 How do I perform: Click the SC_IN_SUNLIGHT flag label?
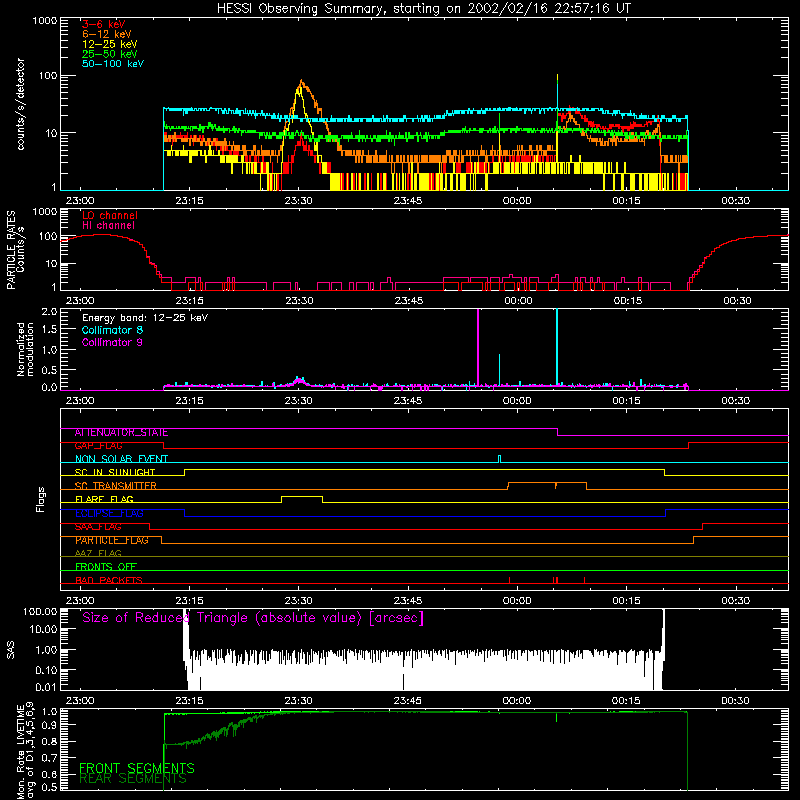click(115, 472)
